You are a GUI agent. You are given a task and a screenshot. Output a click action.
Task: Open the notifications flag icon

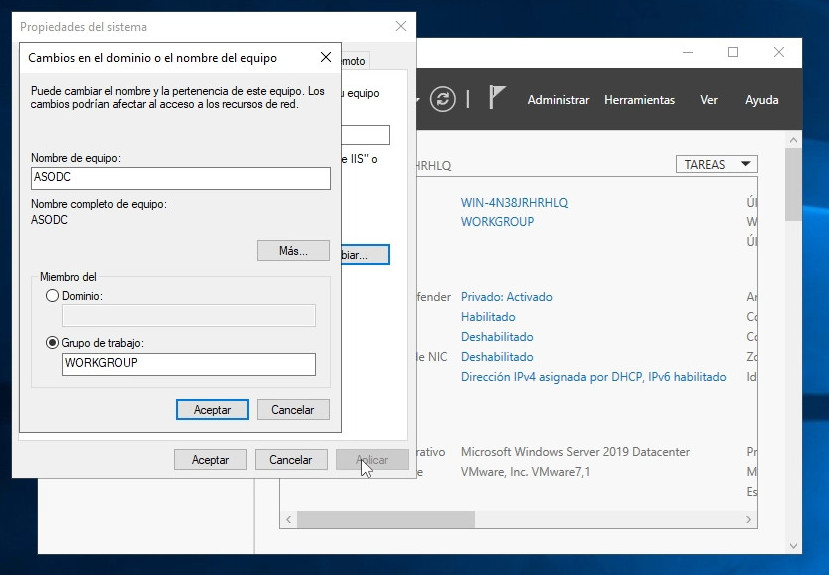[x=497, y=98]
